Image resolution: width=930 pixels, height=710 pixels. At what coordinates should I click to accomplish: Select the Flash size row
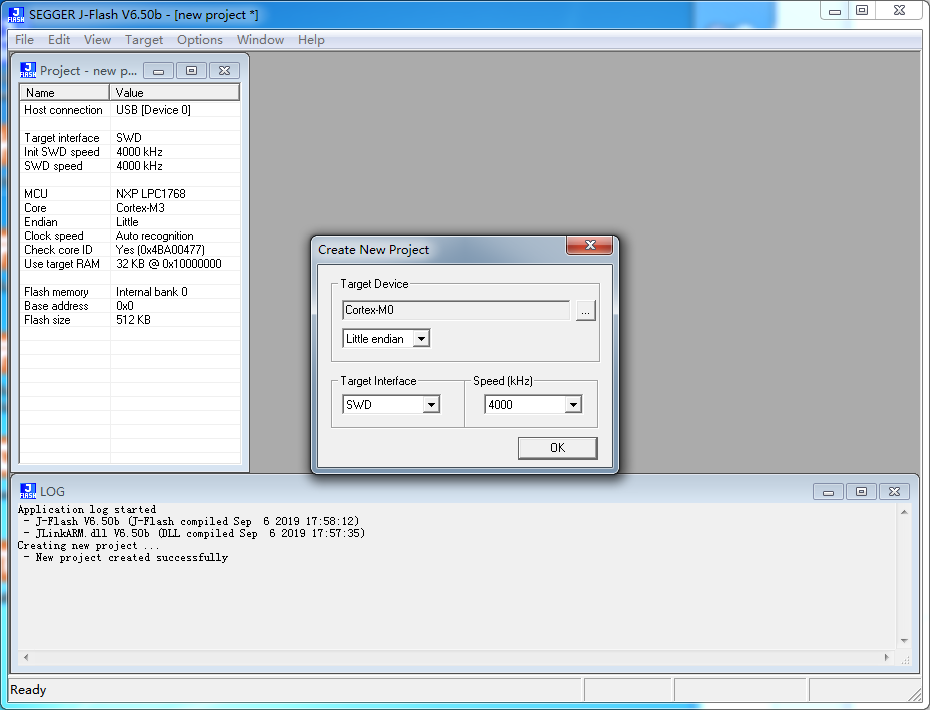coord(130,320)
